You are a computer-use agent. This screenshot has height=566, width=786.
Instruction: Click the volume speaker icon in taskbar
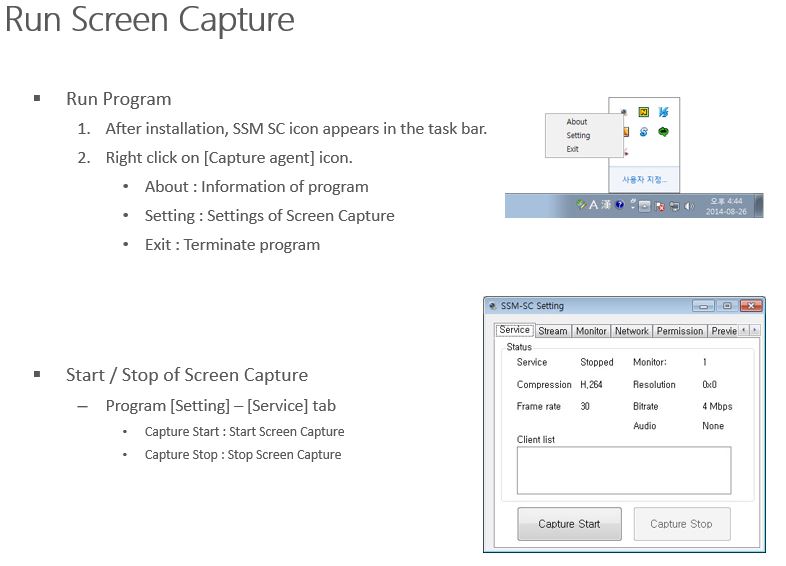(689, 206)
